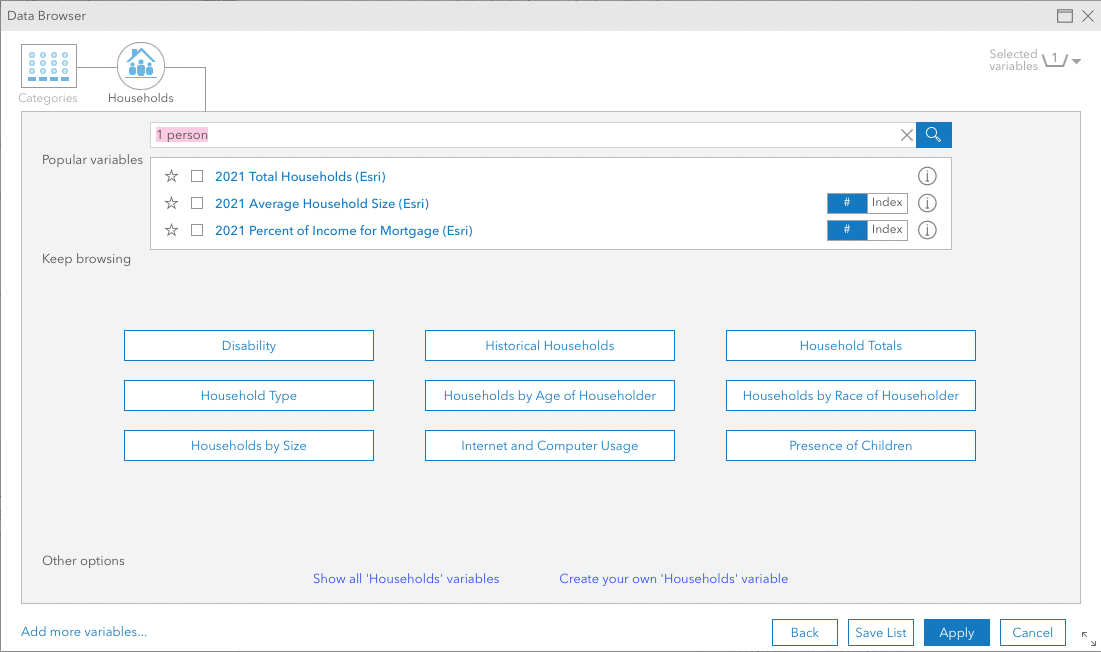Show info for 2021 Total Households
This screenshot has width=1101, height=652.
(928, 176)
